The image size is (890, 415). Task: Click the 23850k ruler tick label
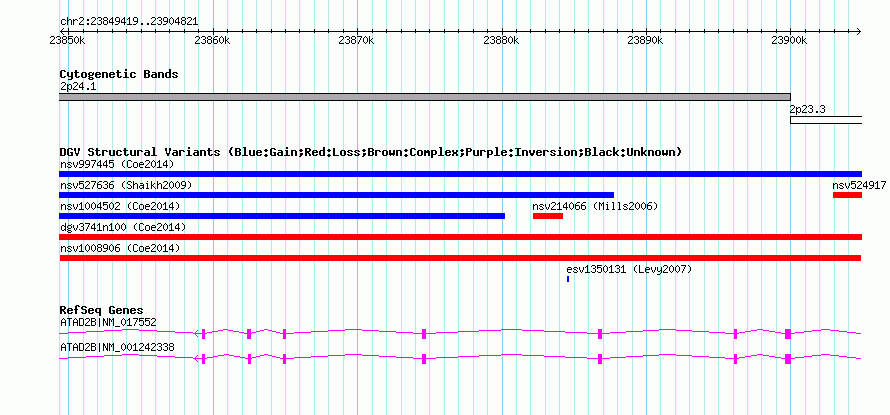pos(68,40)
